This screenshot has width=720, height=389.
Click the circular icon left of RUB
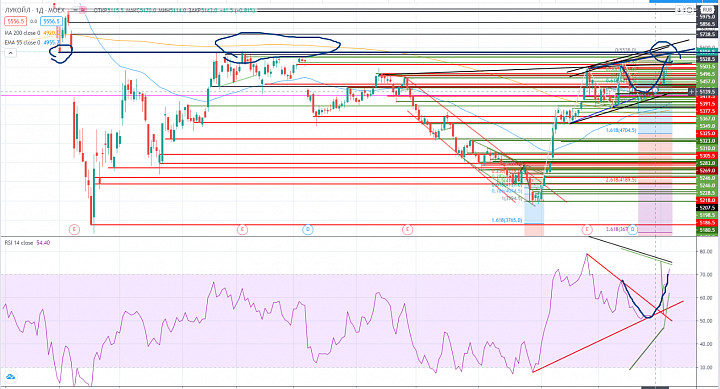point(689,10)
